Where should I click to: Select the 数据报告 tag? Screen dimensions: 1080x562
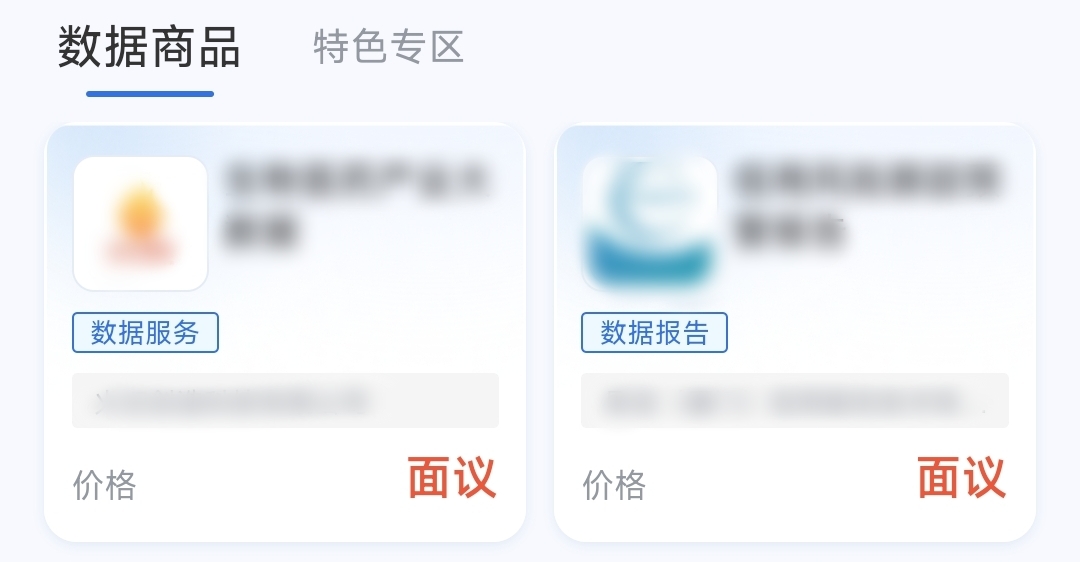654,333
